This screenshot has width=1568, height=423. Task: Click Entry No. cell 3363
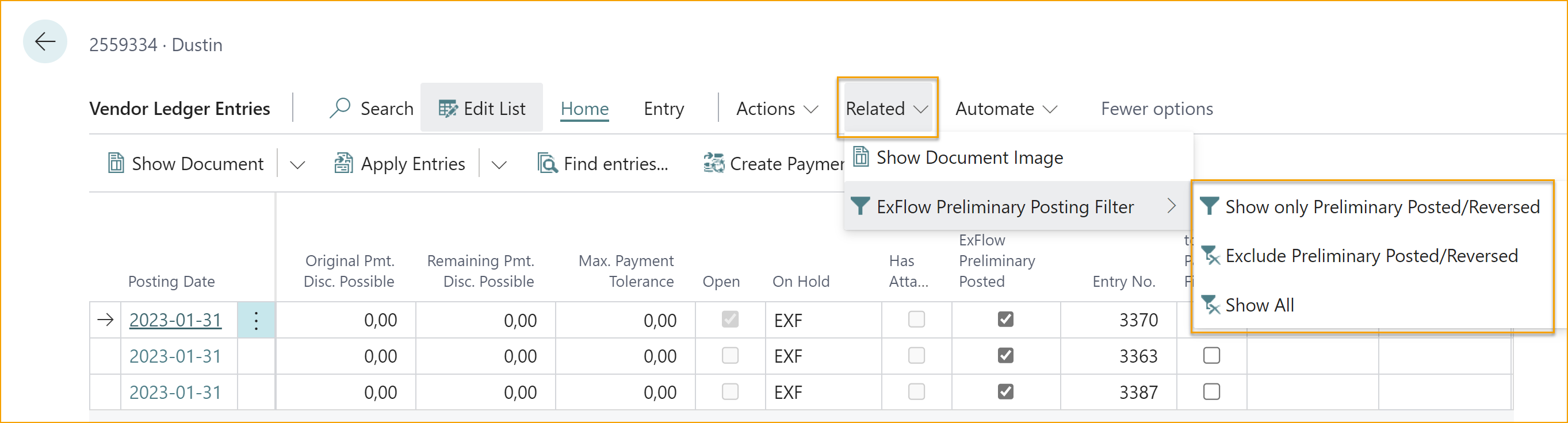1119,356
